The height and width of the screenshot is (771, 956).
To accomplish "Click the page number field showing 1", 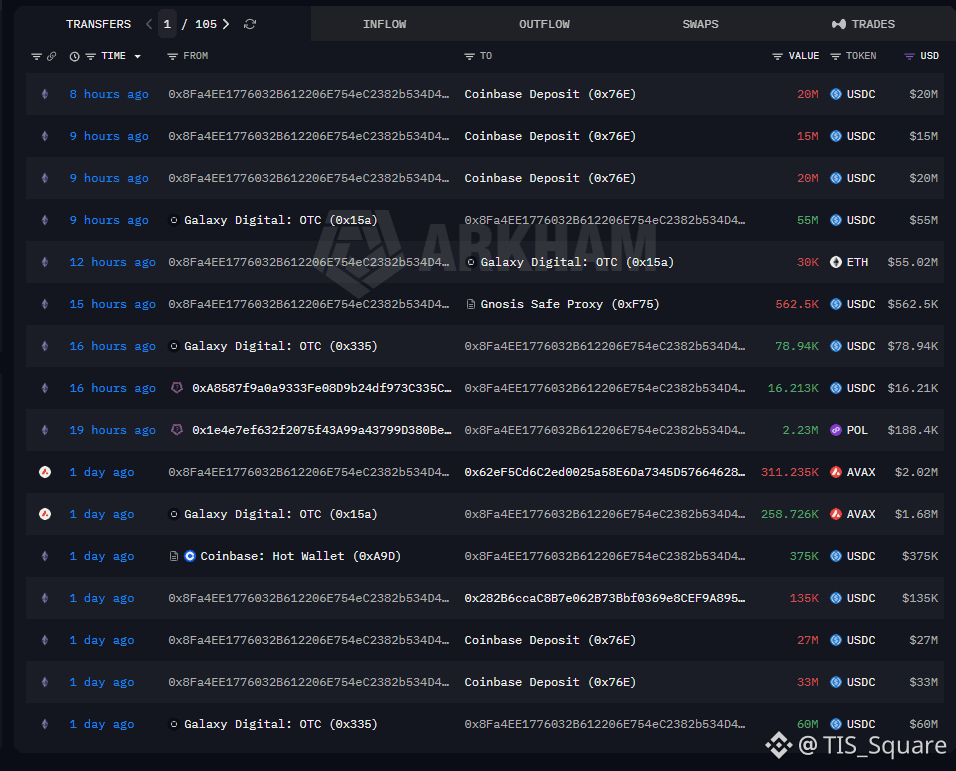I will [167, 24].
